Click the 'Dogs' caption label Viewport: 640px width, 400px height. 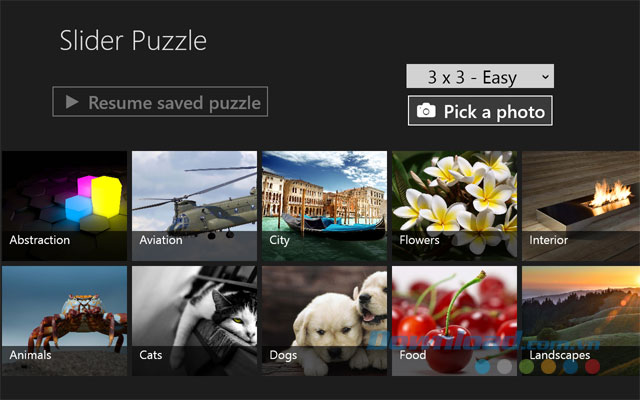(x=283, y=355)
